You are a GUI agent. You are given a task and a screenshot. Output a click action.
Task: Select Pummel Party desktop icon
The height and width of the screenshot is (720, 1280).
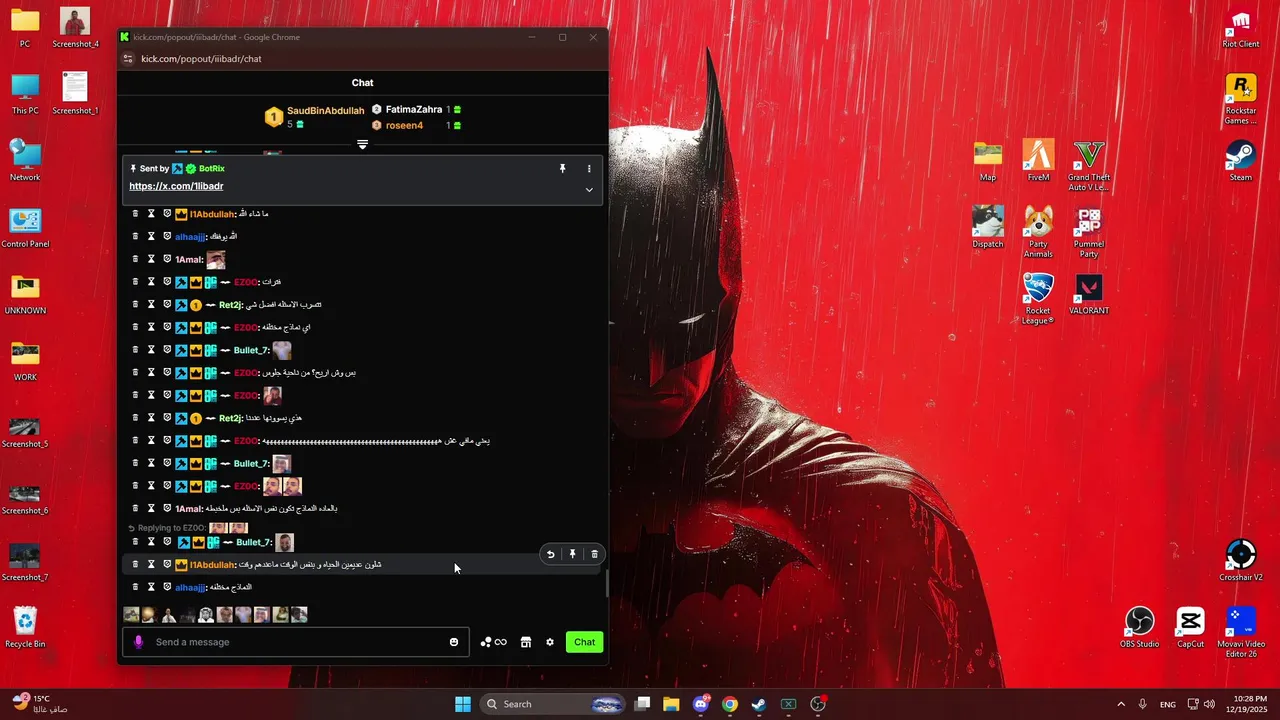click(x=1088, y=233)
